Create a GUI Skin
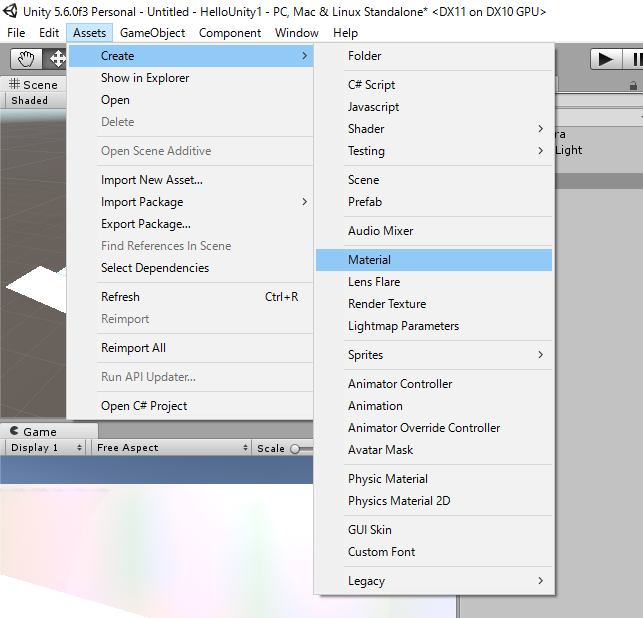Image resolution: width=643 pixels, height=618 pixels. coord(434,530)
